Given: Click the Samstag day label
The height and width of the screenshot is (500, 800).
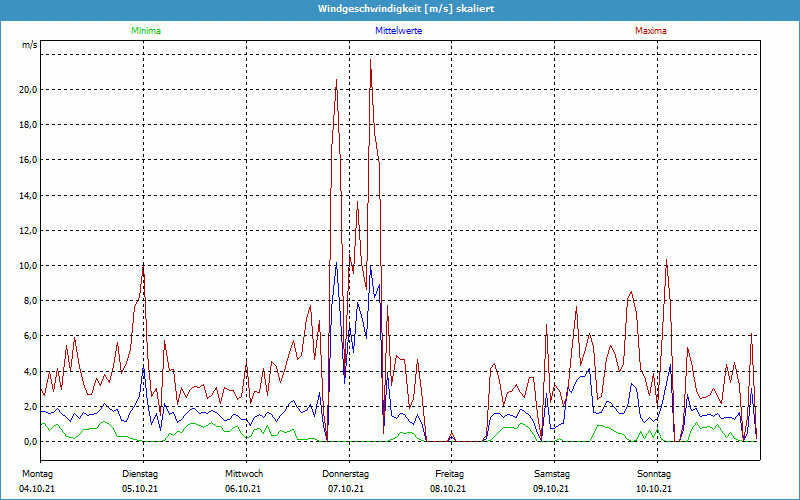Looking at the screenshot, I should coord(552,474).
